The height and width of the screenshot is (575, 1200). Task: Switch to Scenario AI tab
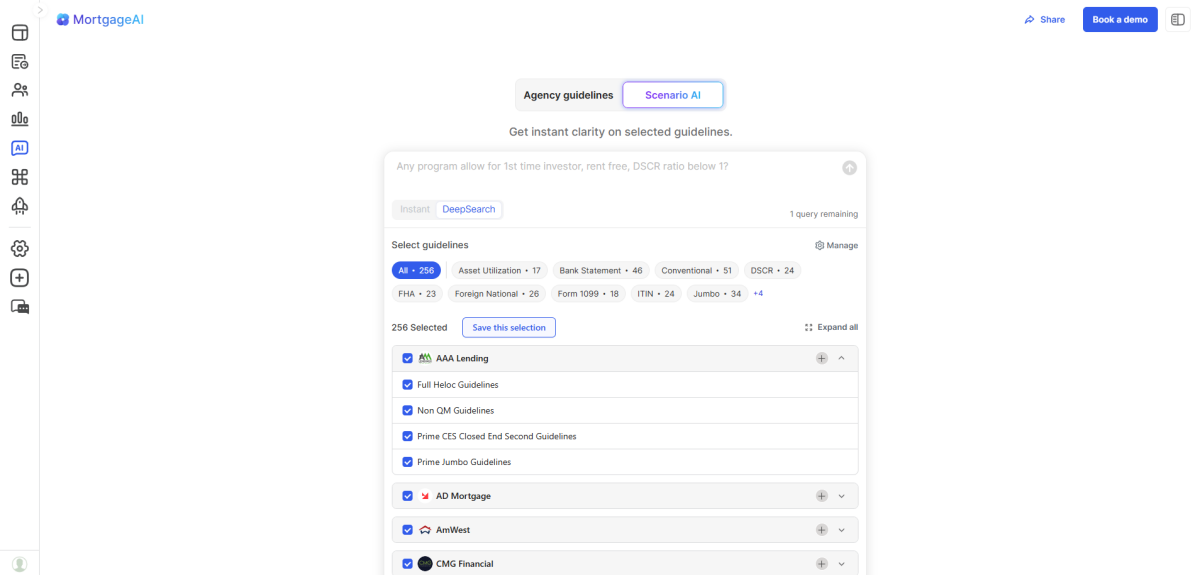click(x=673, y=95)
